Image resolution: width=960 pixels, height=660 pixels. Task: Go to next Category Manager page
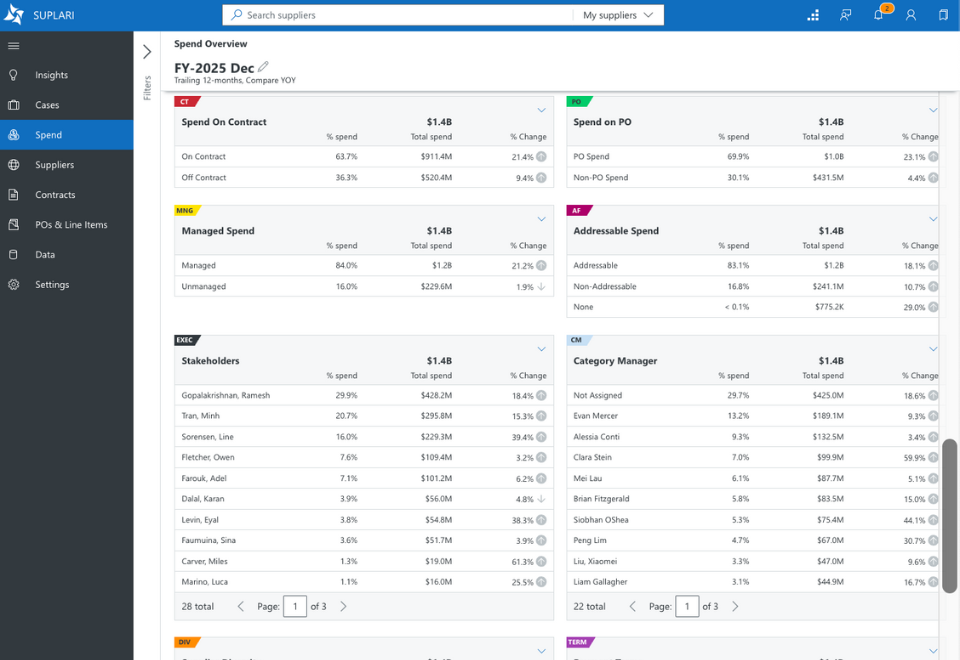[735, 606]
